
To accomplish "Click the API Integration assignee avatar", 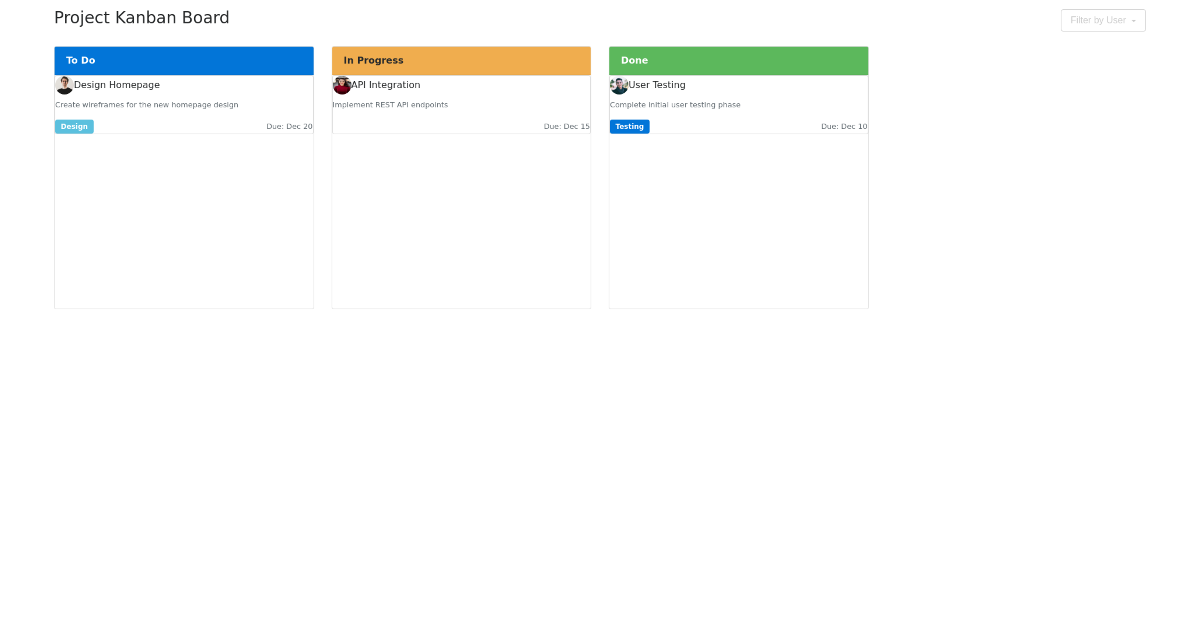I will pyautogui.click(x=342, y=85).
